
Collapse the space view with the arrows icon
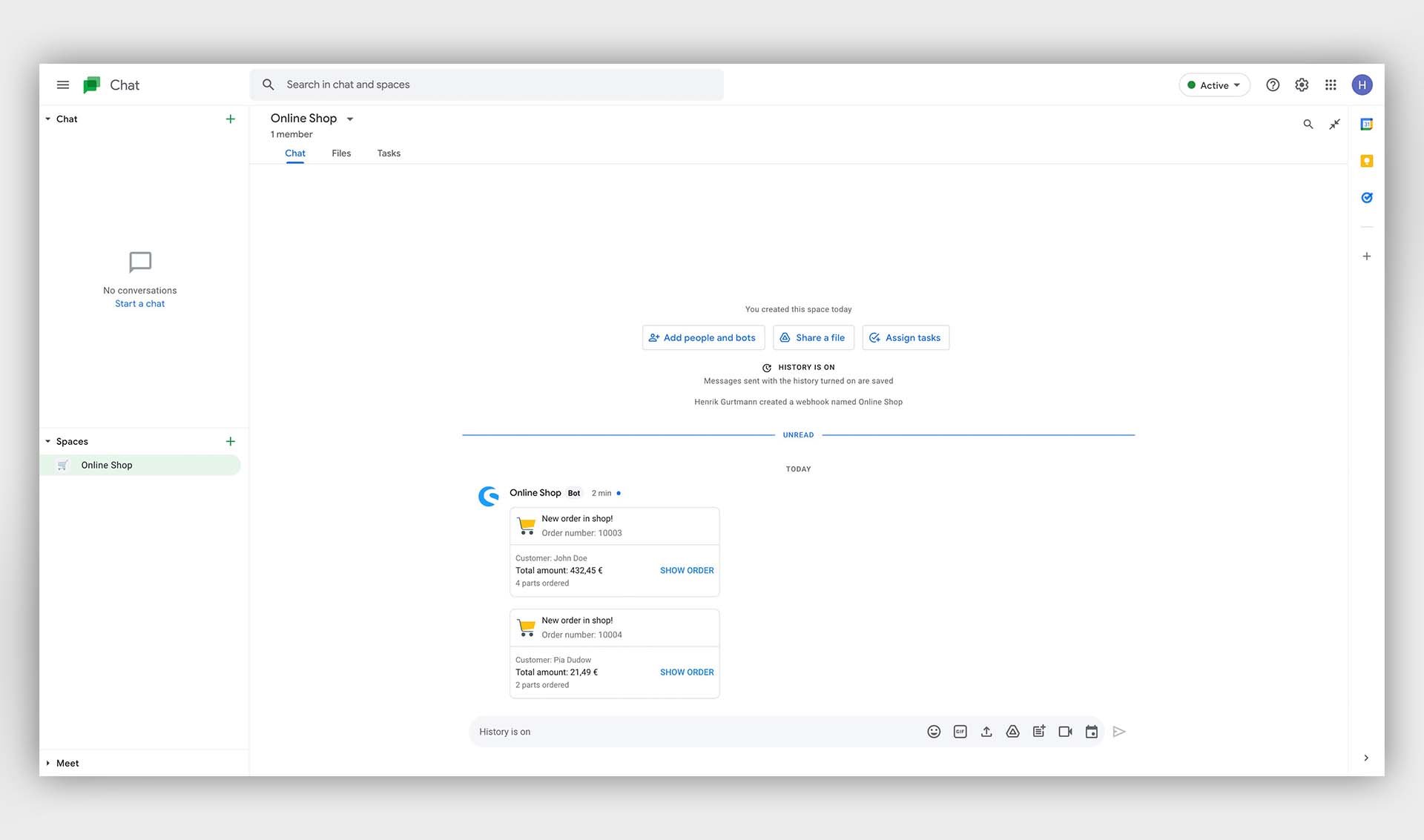[1334, 125]
